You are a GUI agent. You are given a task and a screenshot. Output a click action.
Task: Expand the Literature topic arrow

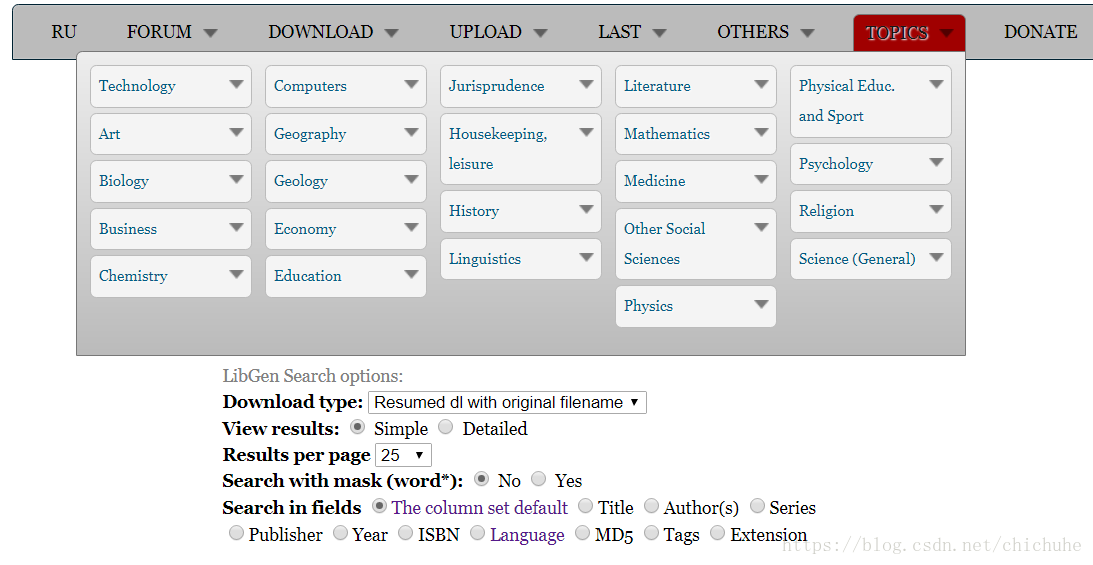(761, 84)
